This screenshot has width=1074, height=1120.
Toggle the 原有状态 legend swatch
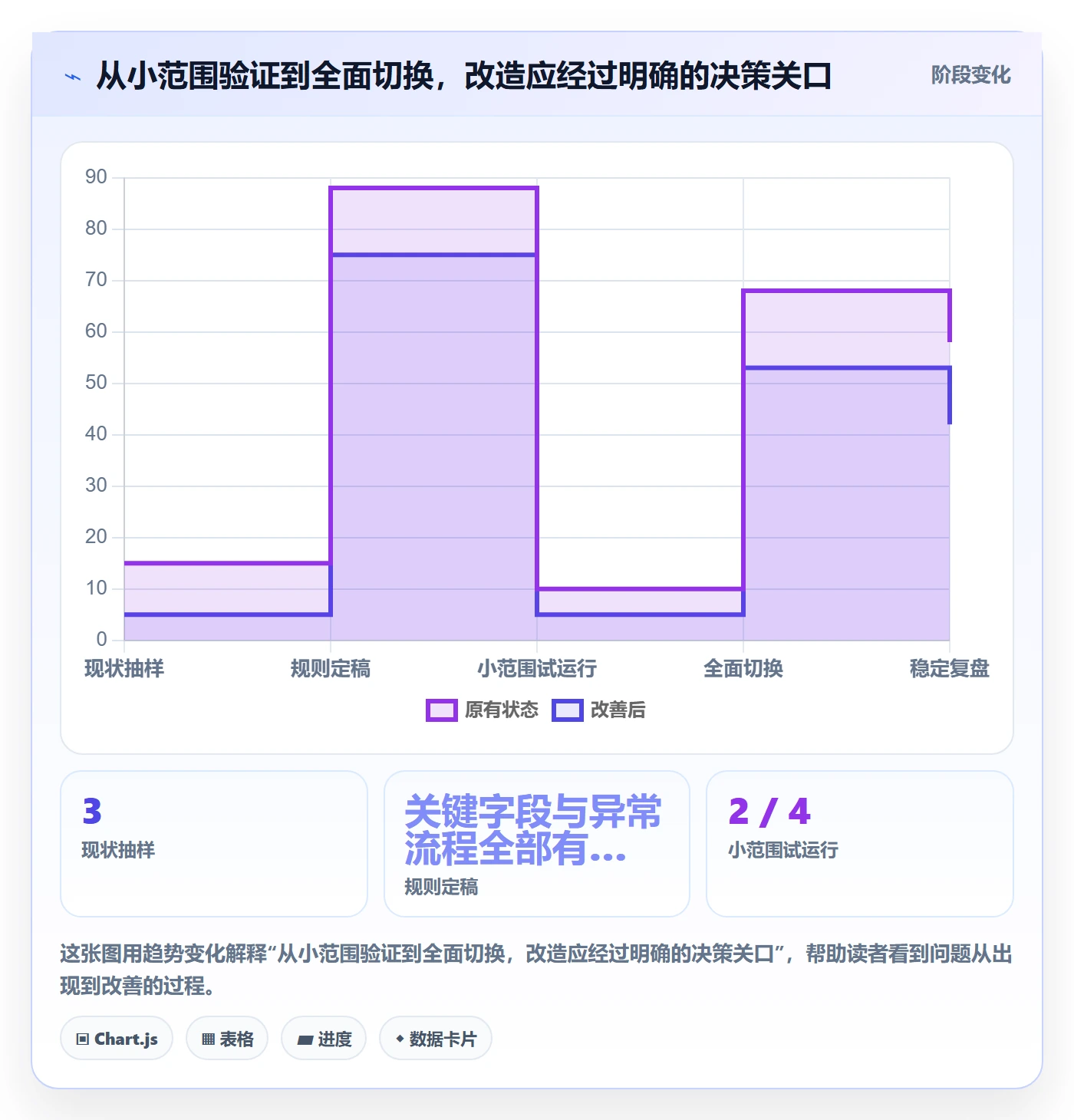tap(441, 710)
